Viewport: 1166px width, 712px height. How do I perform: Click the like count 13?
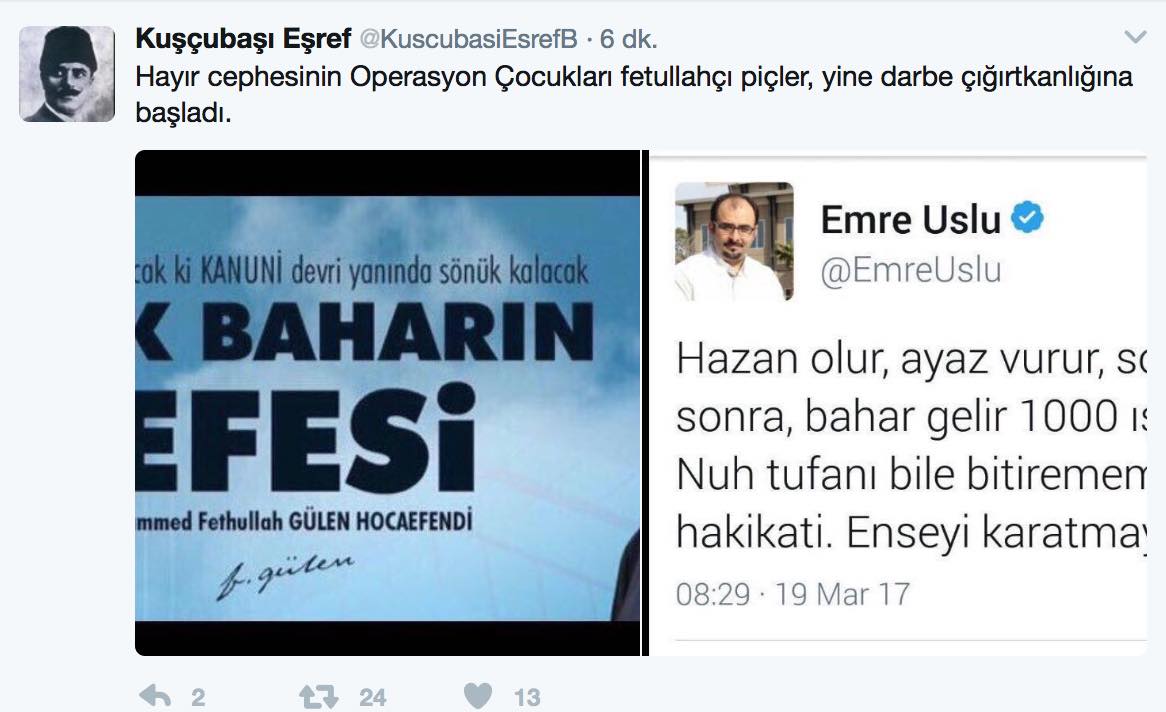point(527,697)
